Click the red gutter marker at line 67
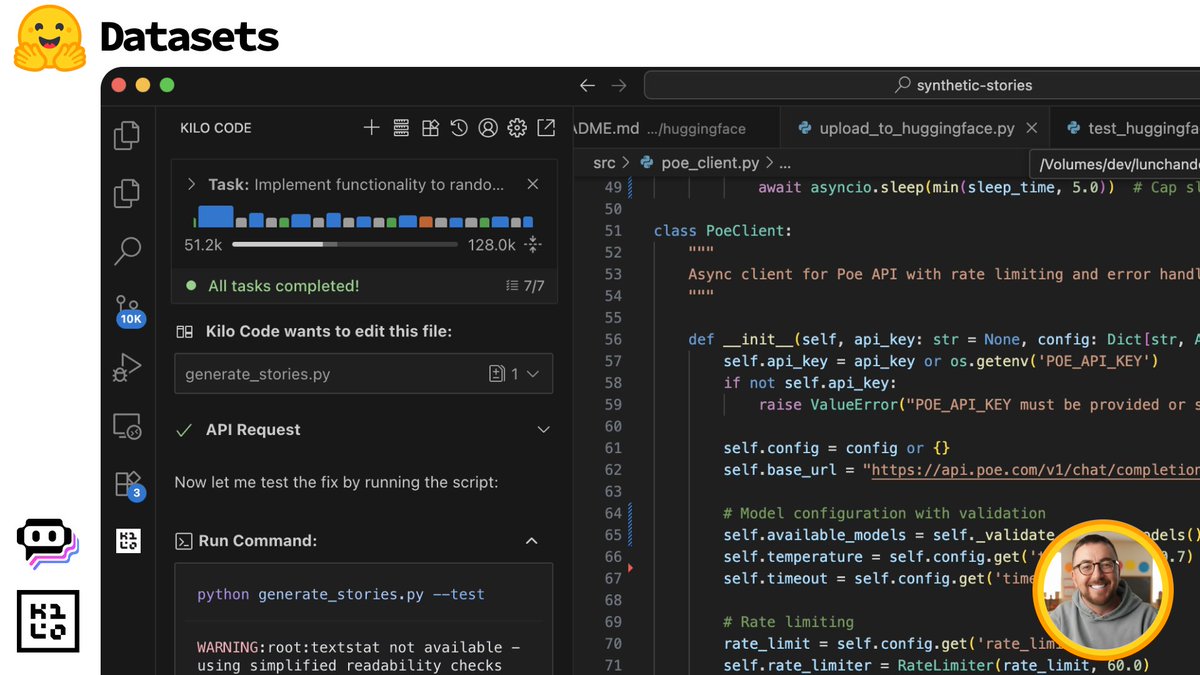The height and width of the screenshot is (675, 1200). coord(630,568)
